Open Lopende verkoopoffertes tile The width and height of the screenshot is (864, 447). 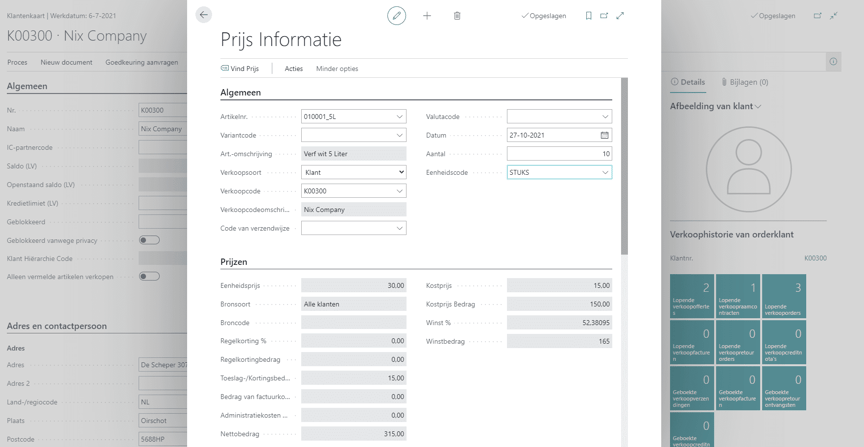click(x=692, y=296)
